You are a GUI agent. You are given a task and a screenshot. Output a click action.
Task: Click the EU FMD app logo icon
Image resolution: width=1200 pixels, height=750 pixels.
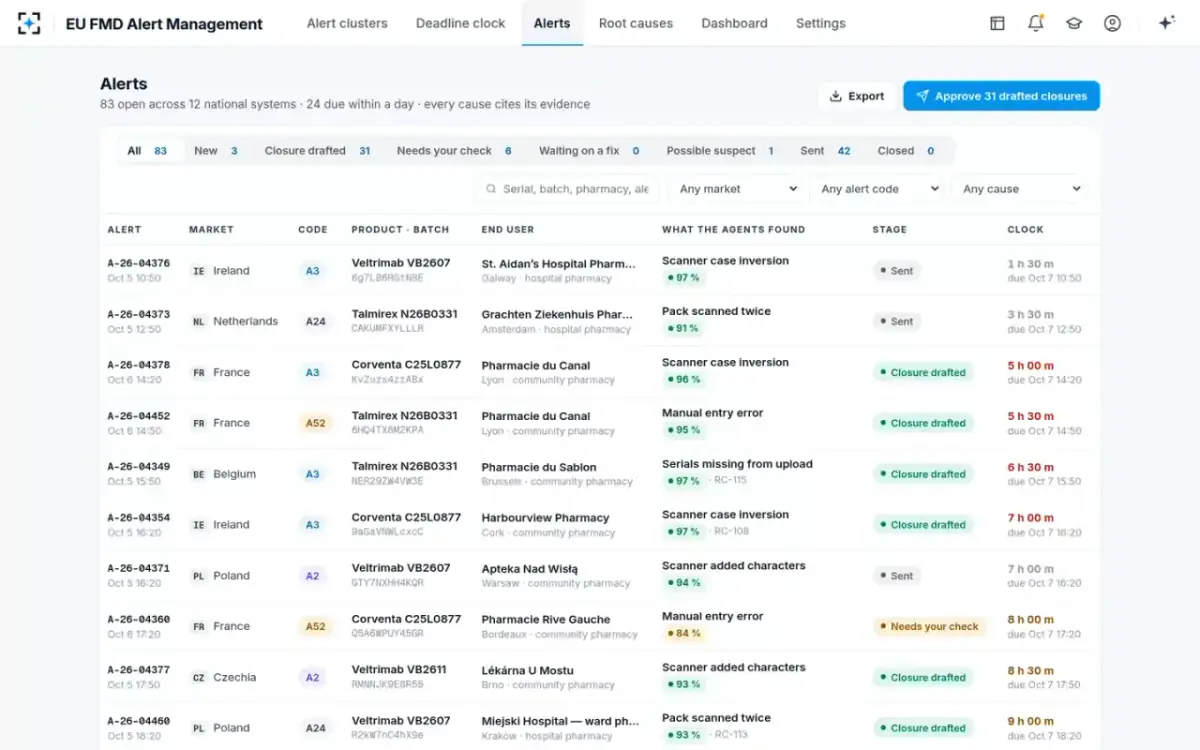click(29, 23)
